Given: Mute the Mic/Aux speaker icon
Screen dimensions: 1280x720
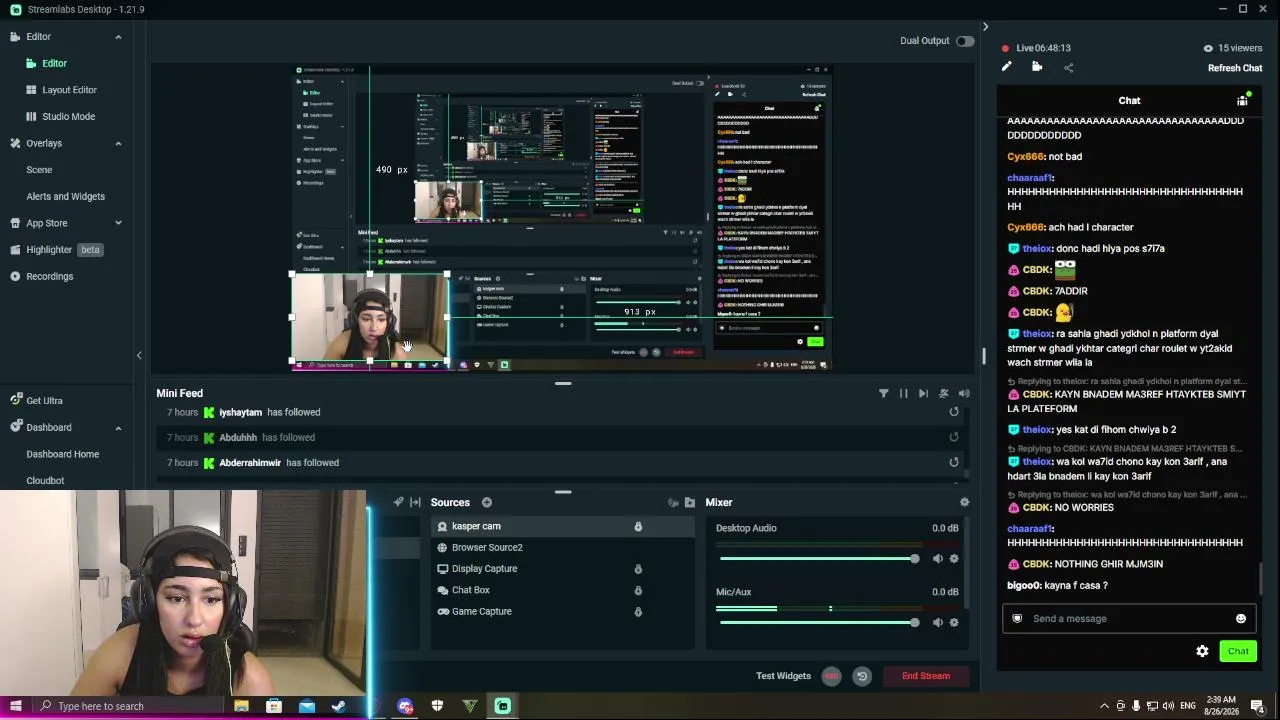Looking at the screenshot, I should (x=937, y=622).
